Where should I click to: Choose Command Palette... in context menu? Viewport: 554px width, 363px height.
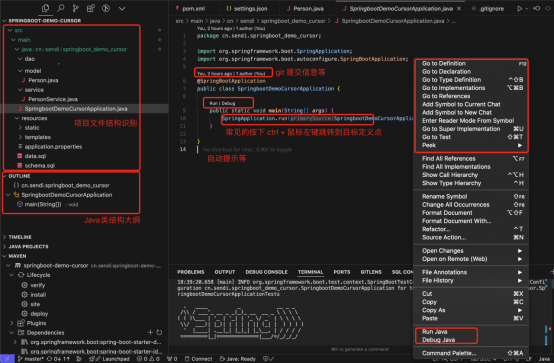point(471,353)
